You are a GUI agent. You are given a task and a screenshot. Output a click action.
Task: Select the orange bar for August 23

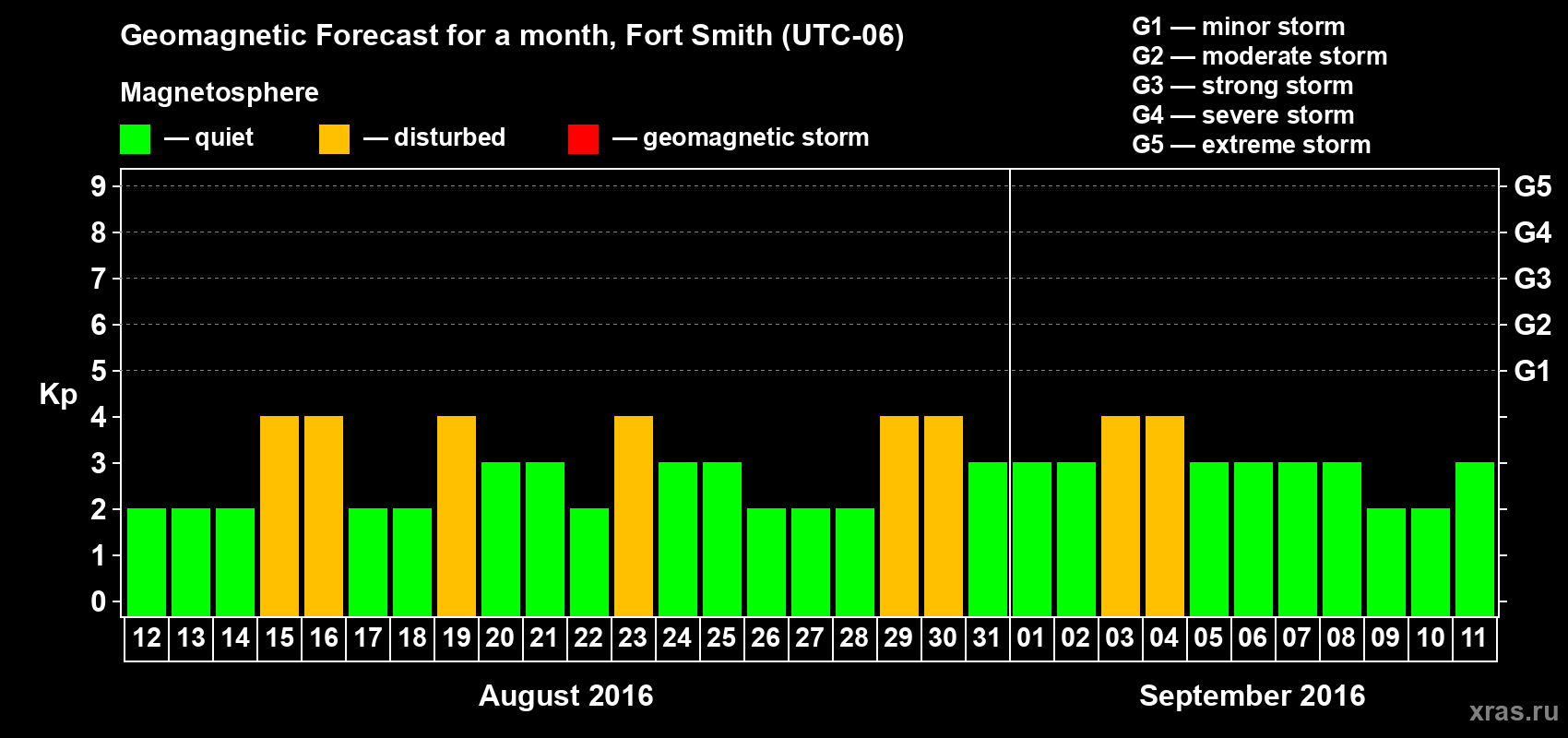point(634,516)
